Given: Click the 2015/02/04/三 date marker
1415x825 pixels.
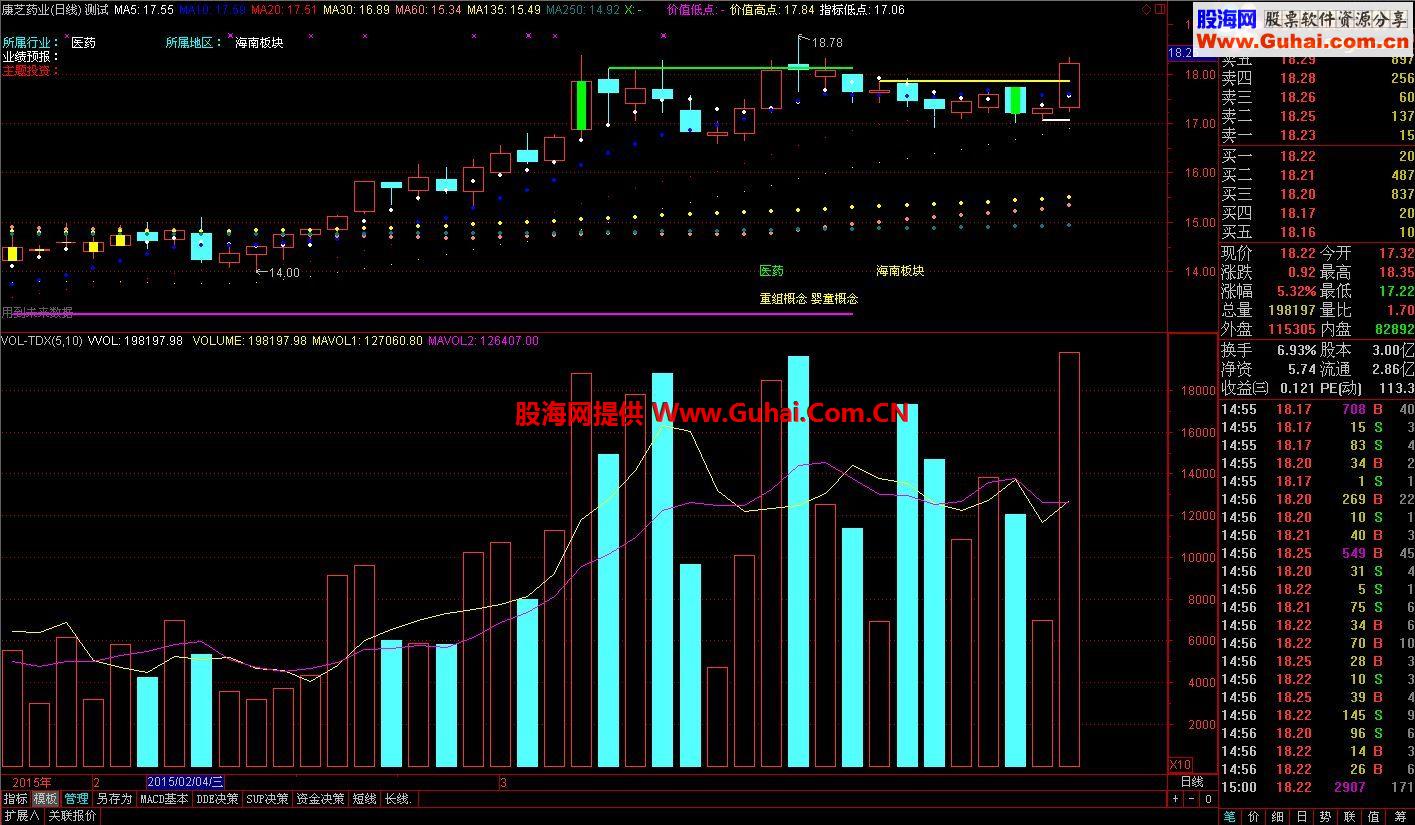Looking at the screenshot, I should (186, 782).
